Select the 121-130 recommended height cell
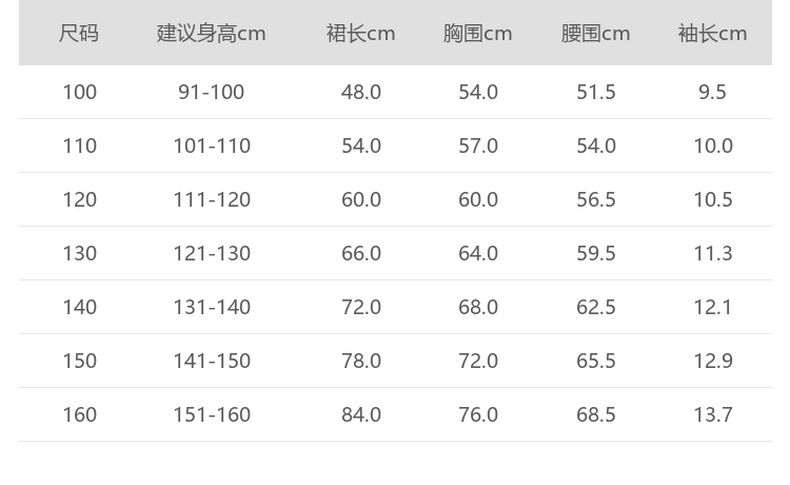 (211, 254)
